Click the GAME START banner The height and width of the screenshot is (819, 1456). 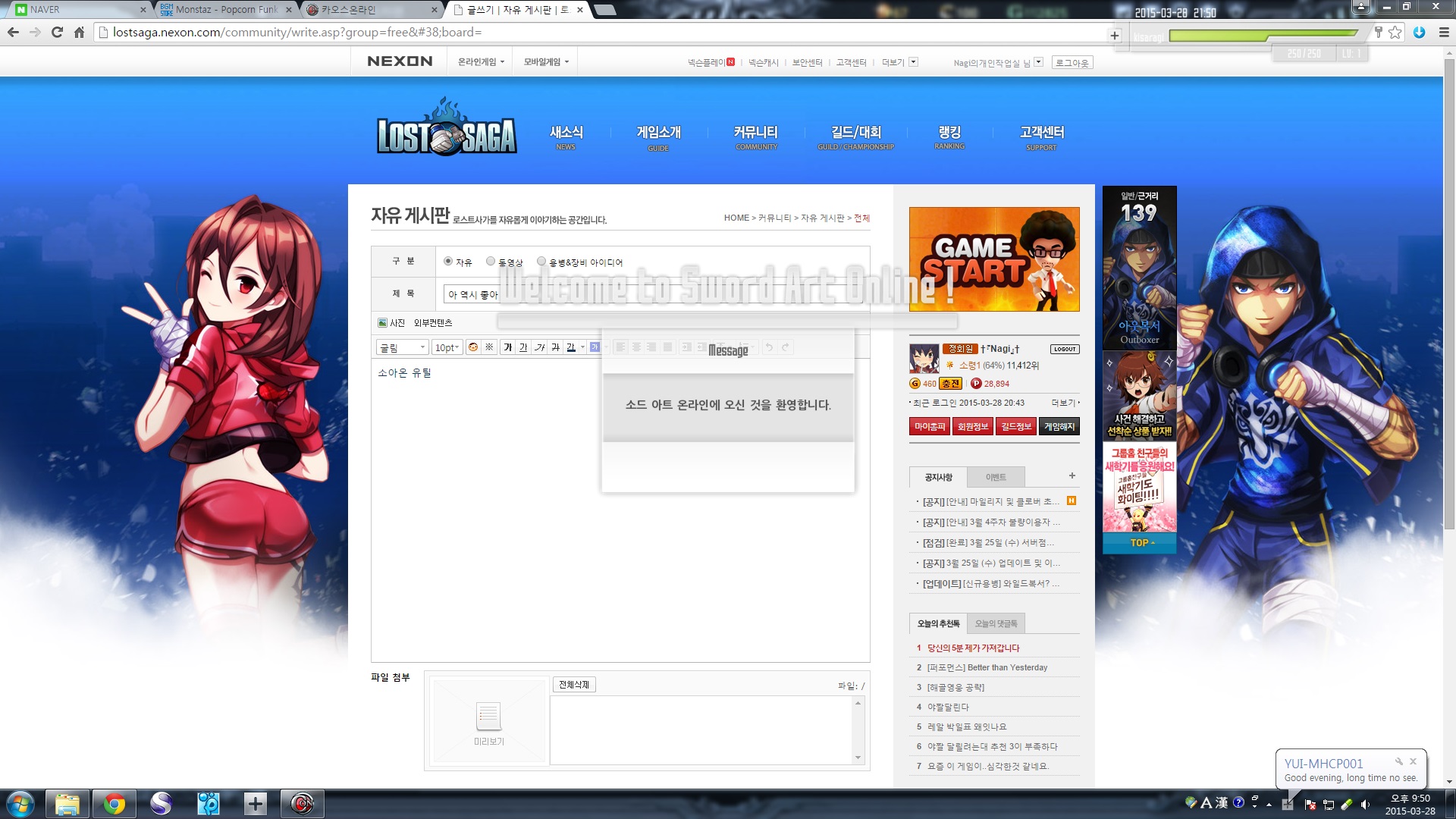pos(994,259)
